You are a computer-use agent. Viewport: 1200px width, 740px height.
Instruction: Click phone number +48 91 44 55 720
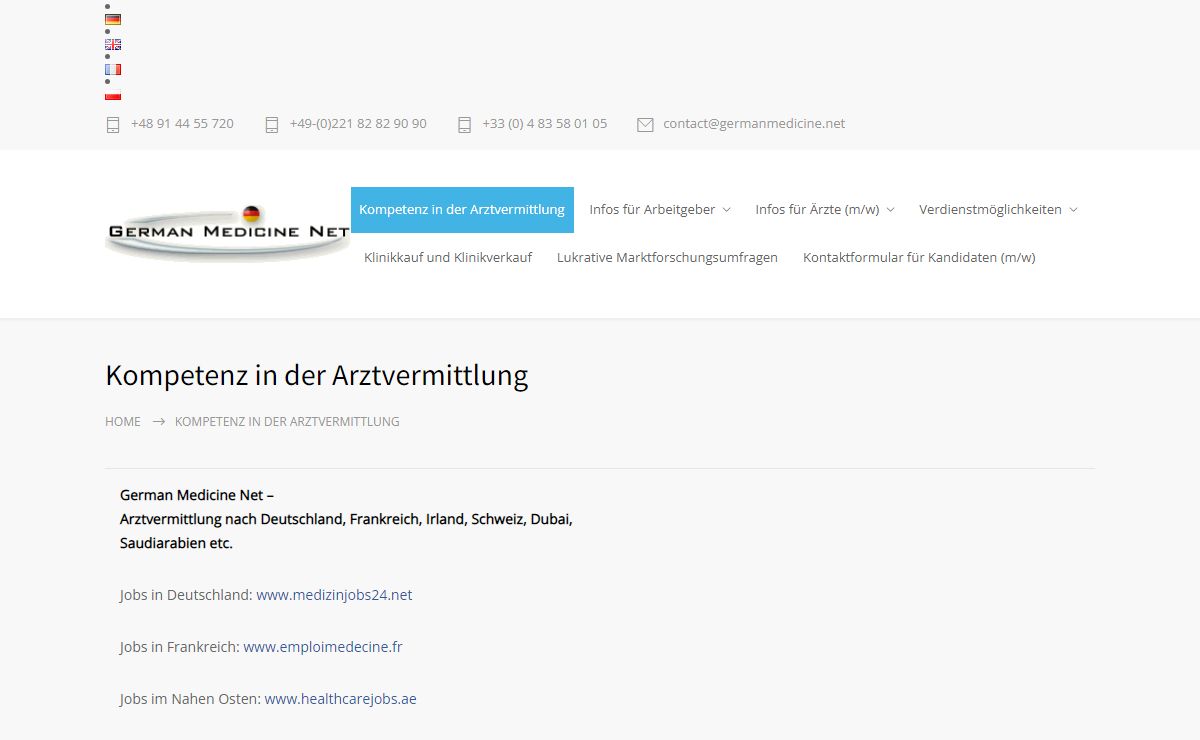(182, 124)
